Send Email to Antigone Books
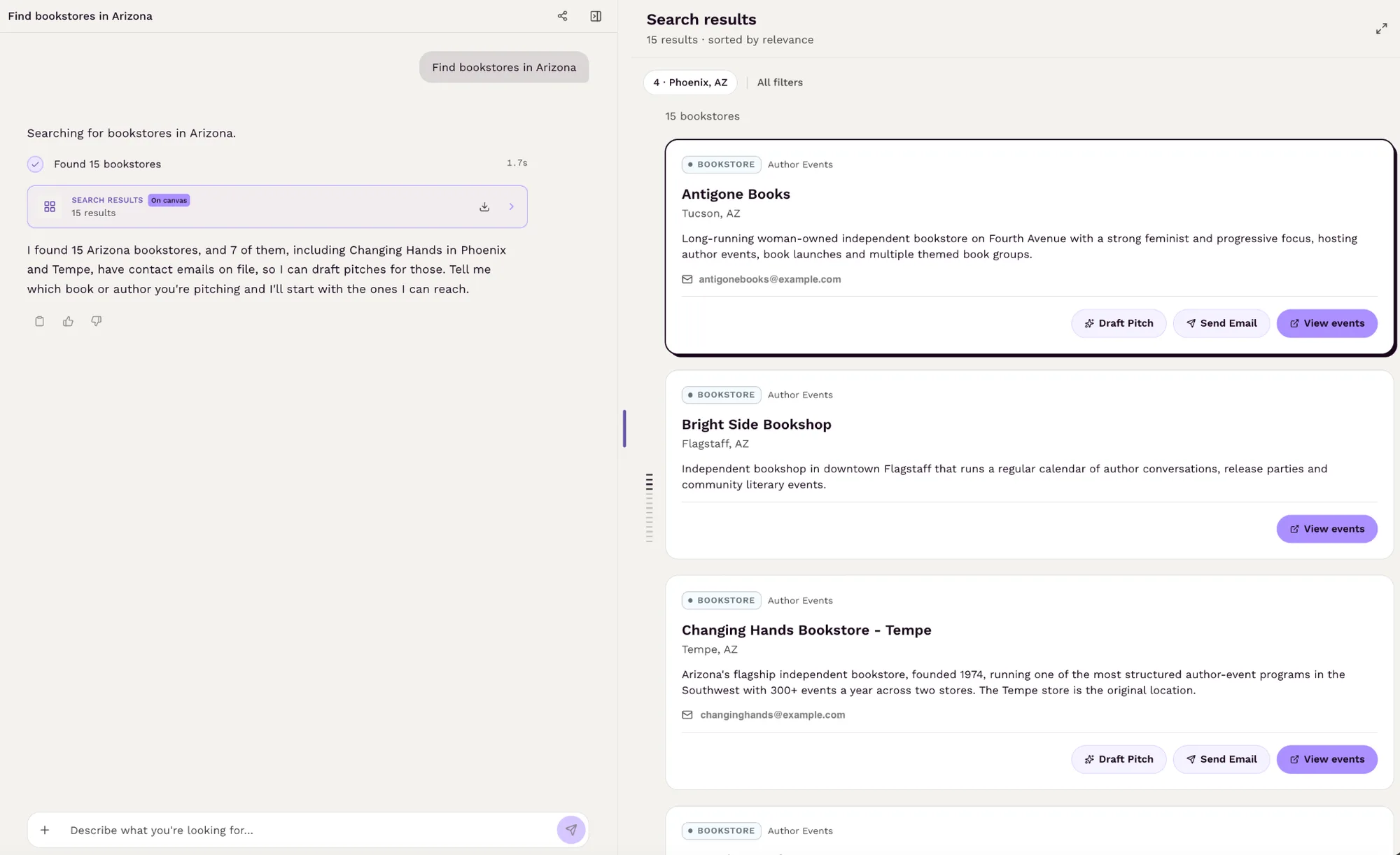The width and height of the screenshot is (1400, 855). click(1221, 323)
